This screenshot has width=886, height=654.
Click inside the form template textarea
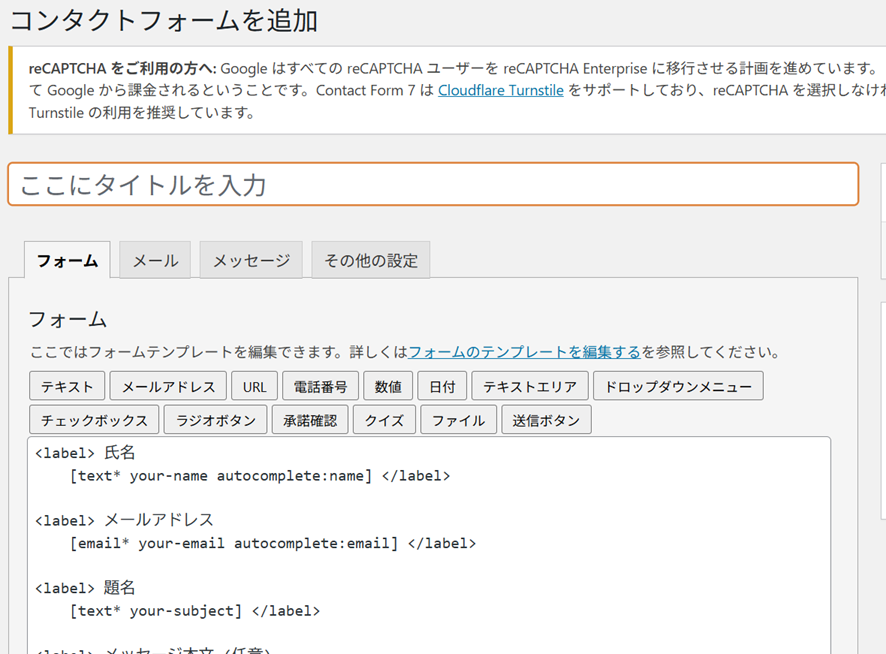click(600, 580)
